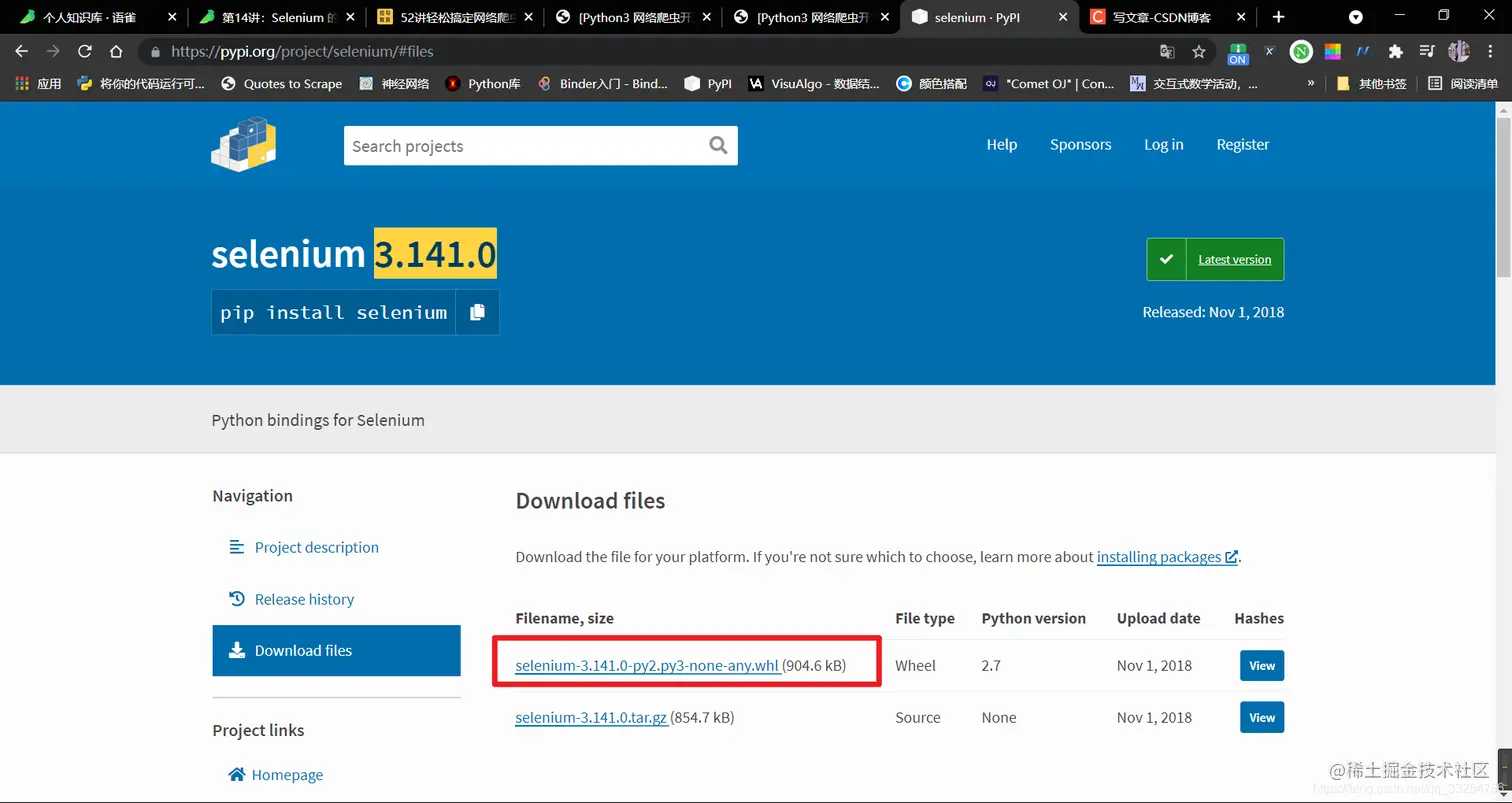Click the page vertical scrollbar thumb
The height and width of the screenshot is (803, 1512).
(x=1503, y=196)
